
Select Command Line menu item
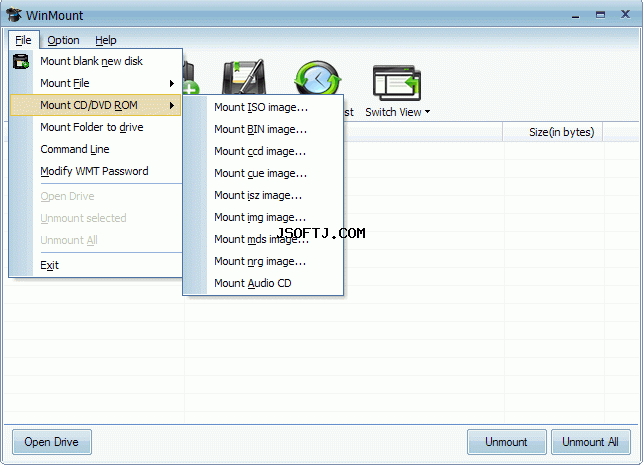pos(95,149)
